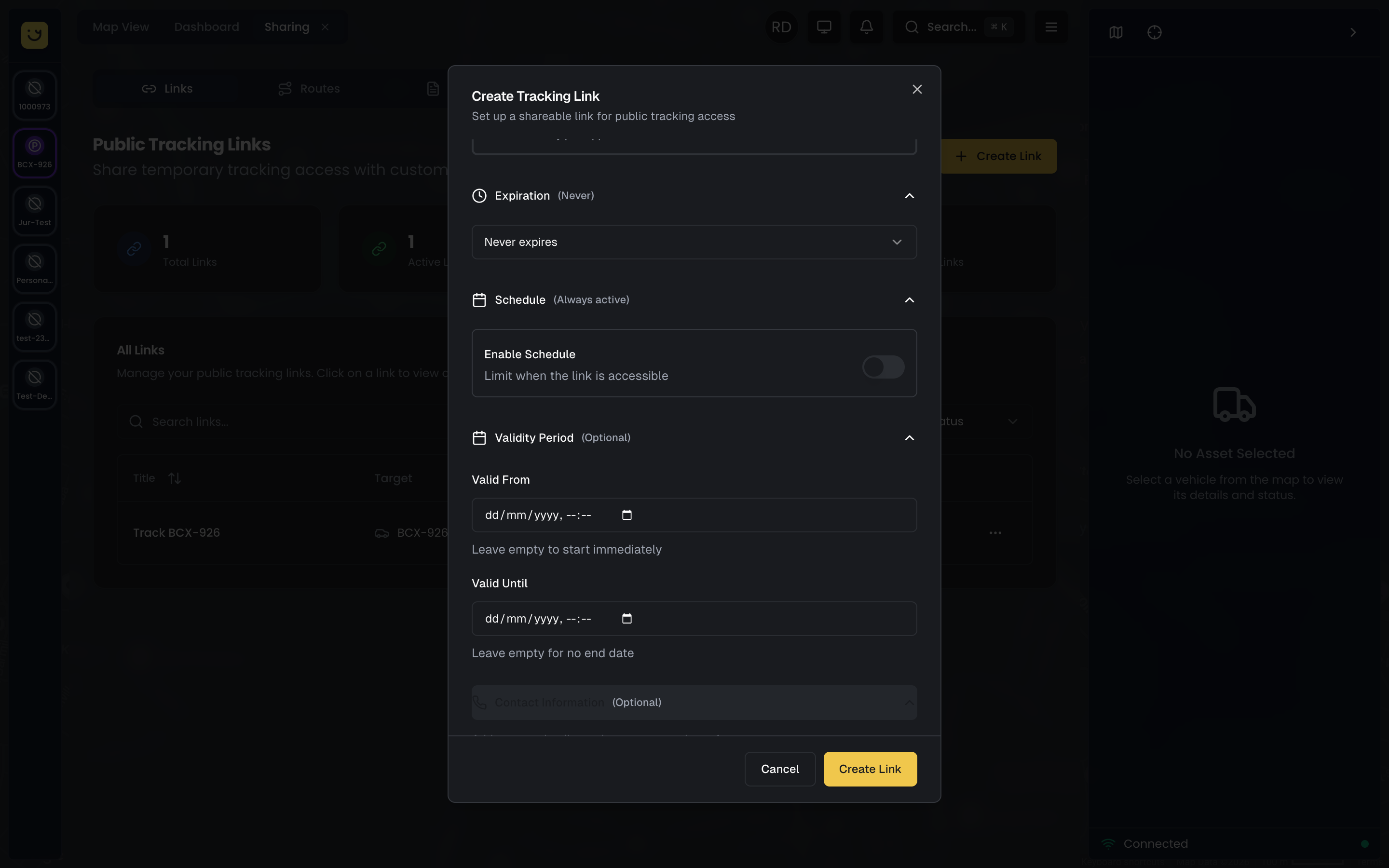Click the Valid Until date field

694,619
